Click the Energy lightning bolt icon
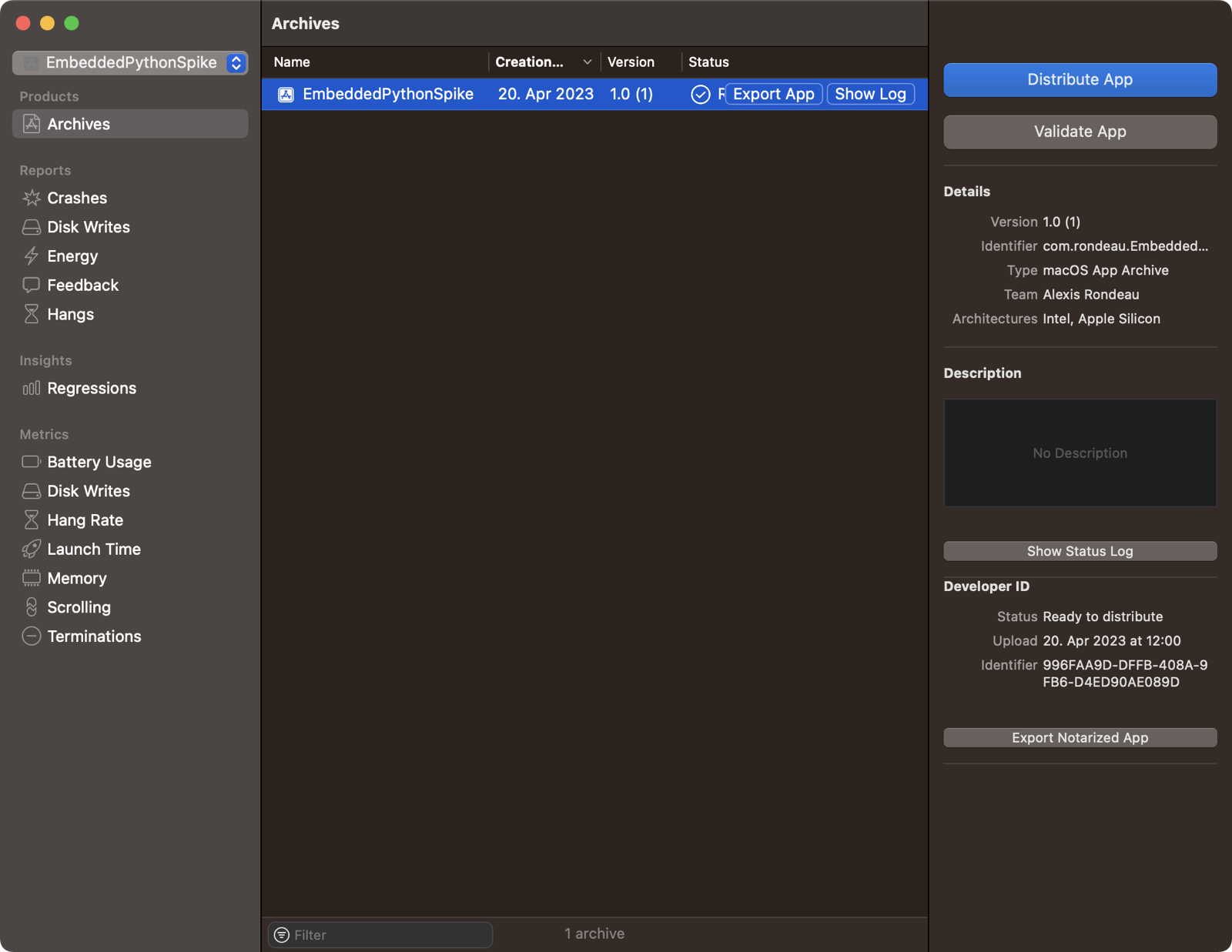Screen dimensions: 1232x952 coord(32,256)
